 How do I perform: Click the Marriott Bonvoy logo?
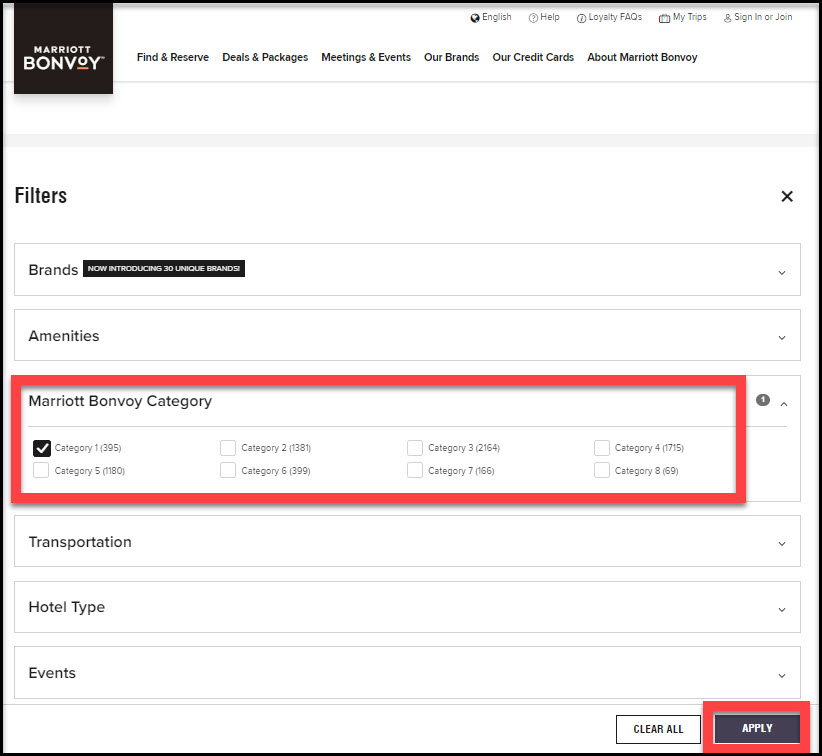63,49
